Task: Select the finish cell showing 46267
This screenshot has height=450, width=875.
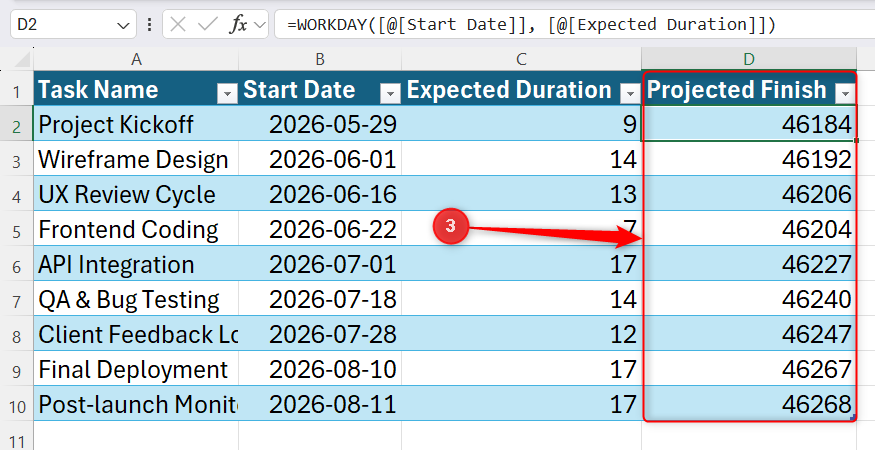Action: 749,369
